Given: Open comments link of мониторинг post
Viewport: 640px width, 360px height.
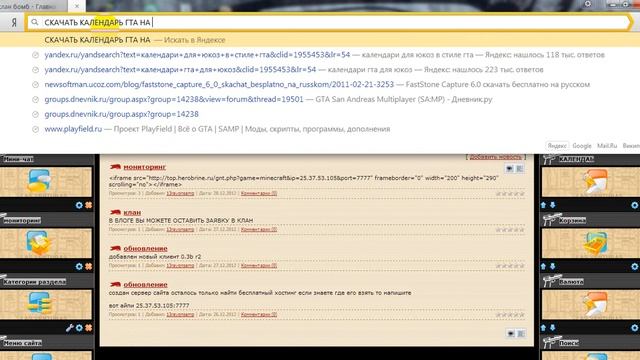Looking at the screenshot, I should pyautogui.click(x=259, y=193).
